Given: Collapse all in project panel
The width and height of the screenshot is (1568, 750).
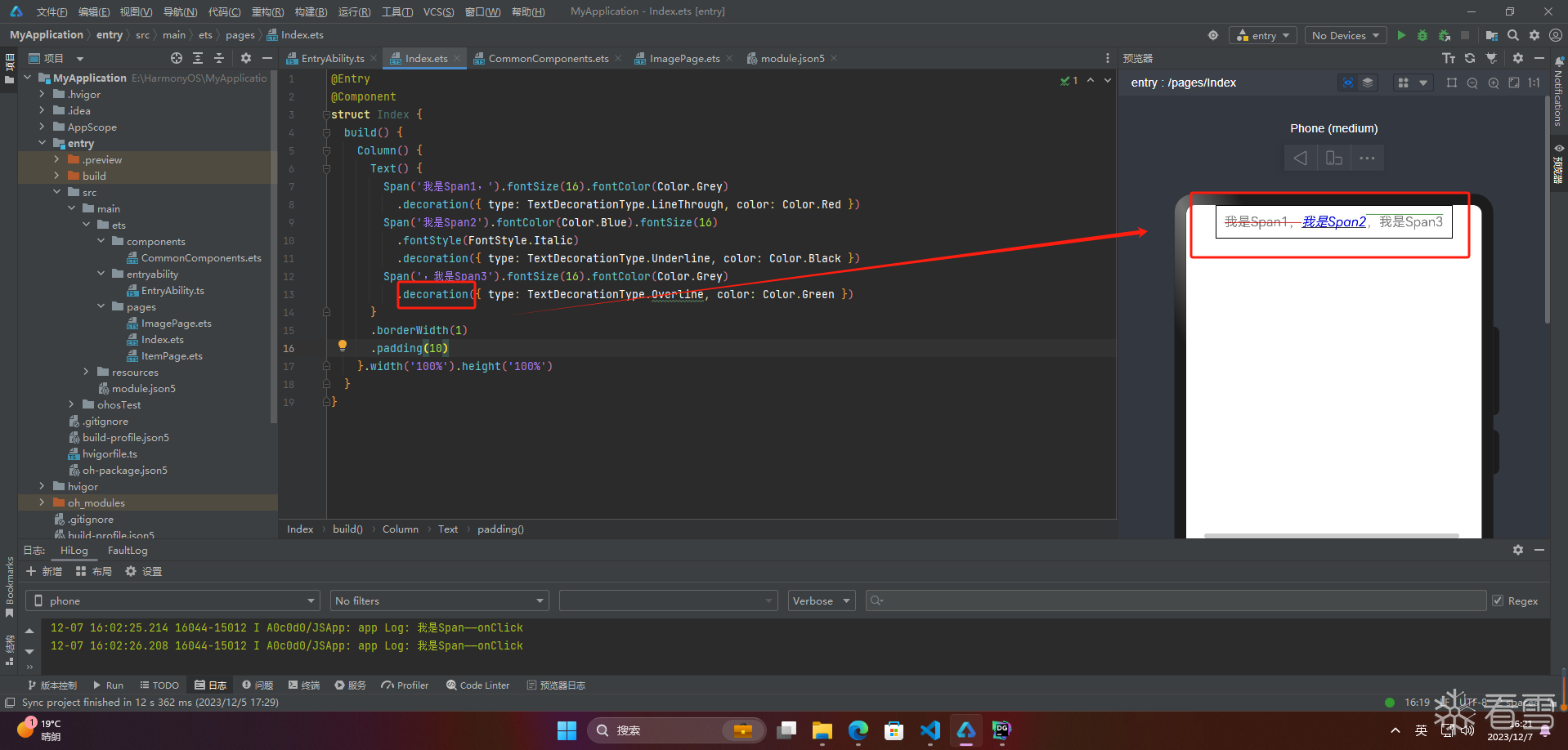Looking at the screenshot, I should click(x=219, y=58).
